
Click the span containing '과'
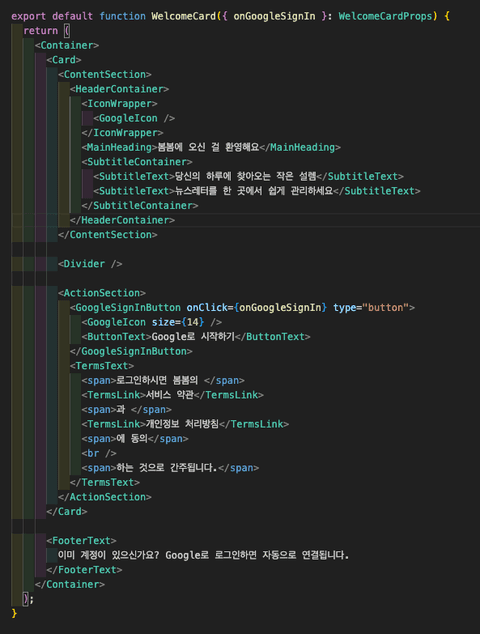click(126, 409)
